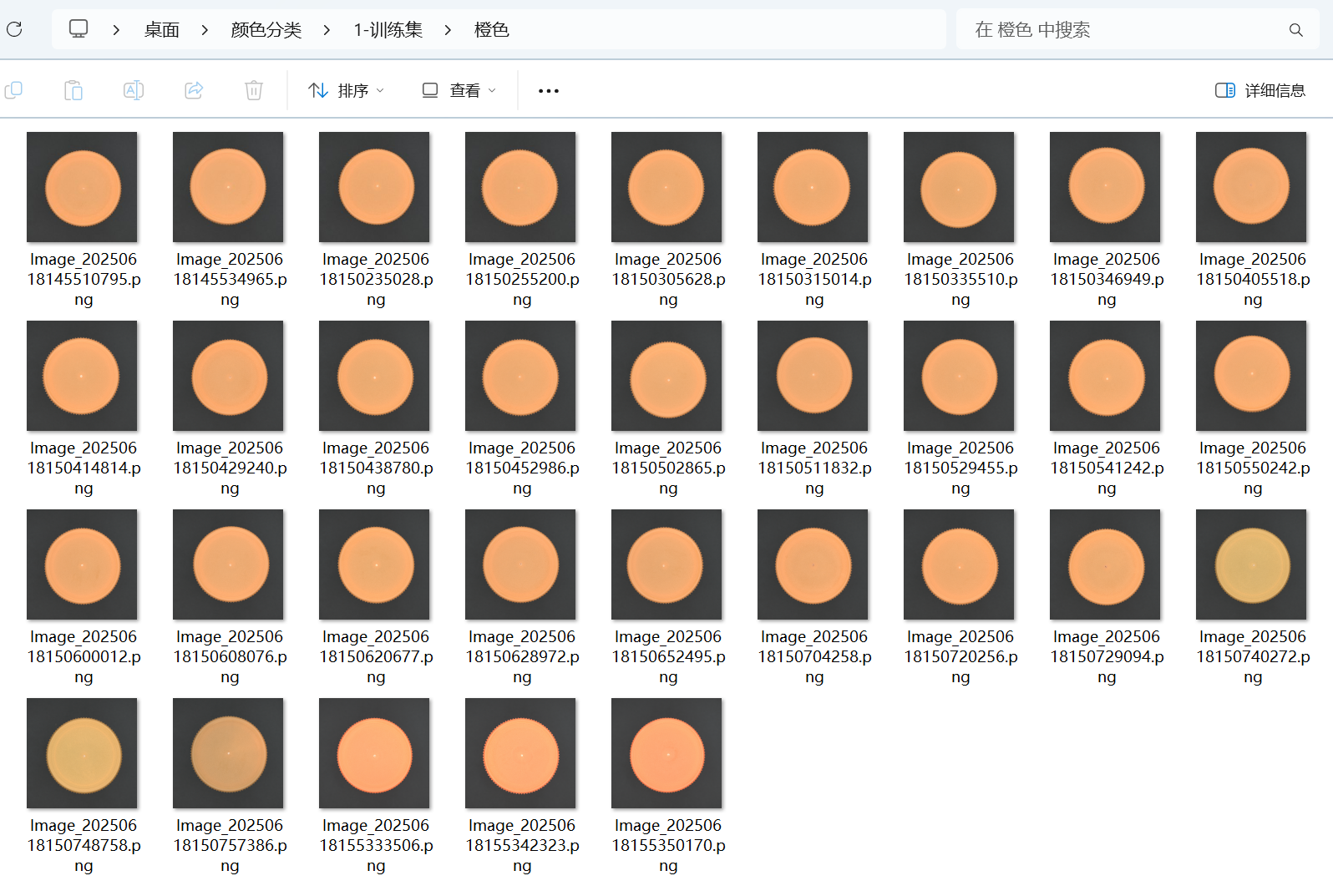Toggle the 详细信息 details pane
Viewport: 1333px width, 896px height.
1260,90
